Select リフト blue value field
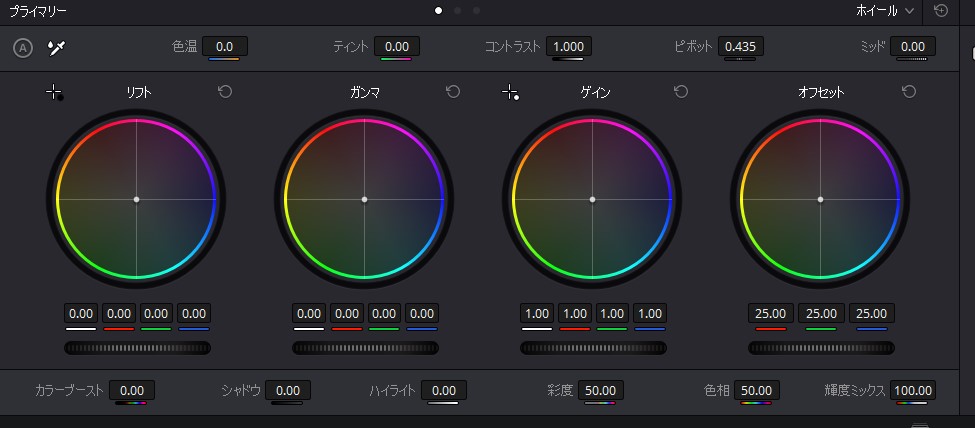The image size is (975, 428). (194, 314)
